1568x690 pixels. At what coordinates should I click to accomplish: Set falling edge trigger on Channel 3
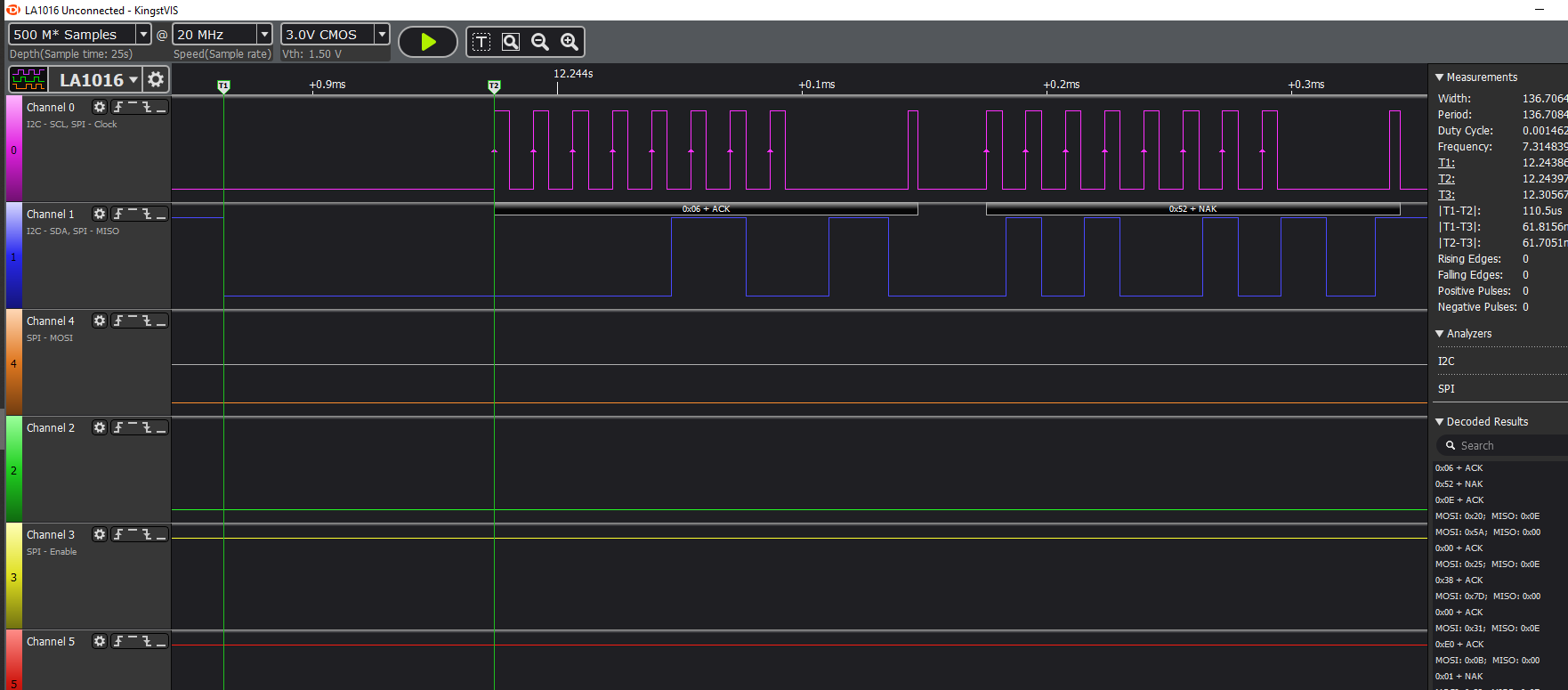click(147, 534)
